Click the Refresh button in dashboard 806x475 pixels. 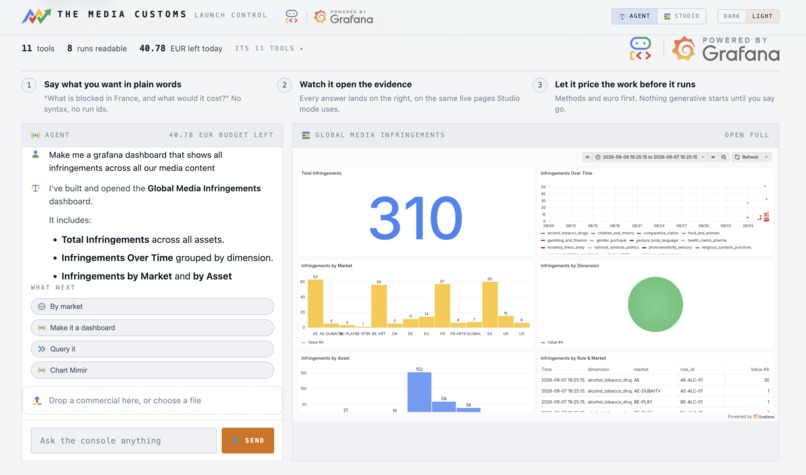[x=746, y=157]
